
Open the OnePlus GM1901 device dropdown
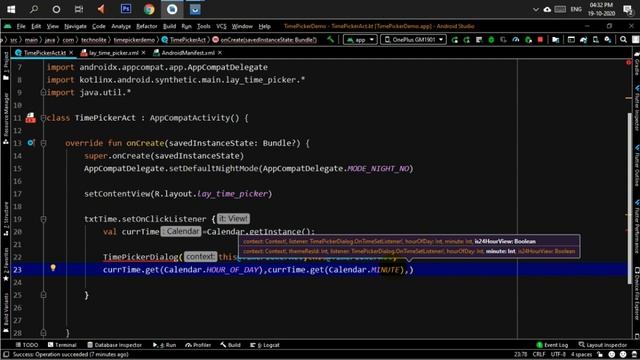click(413, 40)
